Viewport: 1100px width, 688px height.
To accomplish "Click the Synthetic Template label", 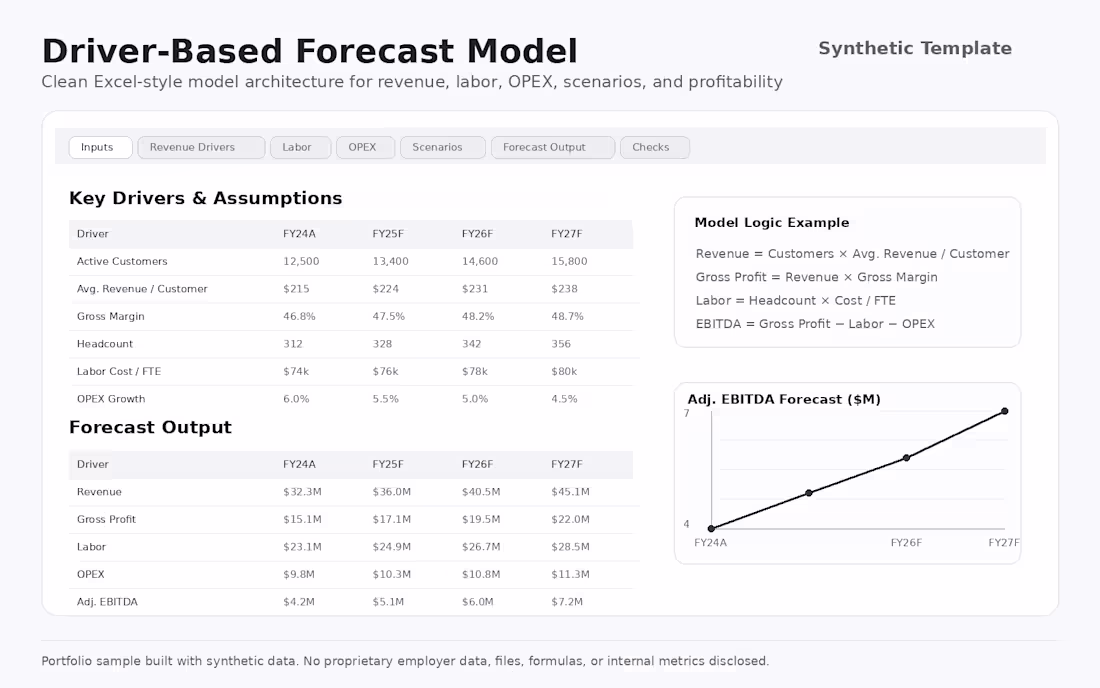I will pos(915,48).
